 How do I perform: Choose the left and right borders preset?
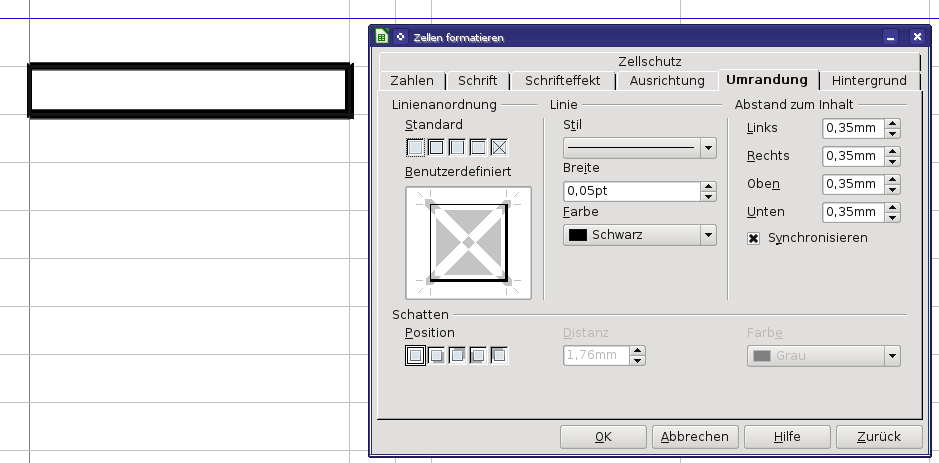(x=457, y=147)
